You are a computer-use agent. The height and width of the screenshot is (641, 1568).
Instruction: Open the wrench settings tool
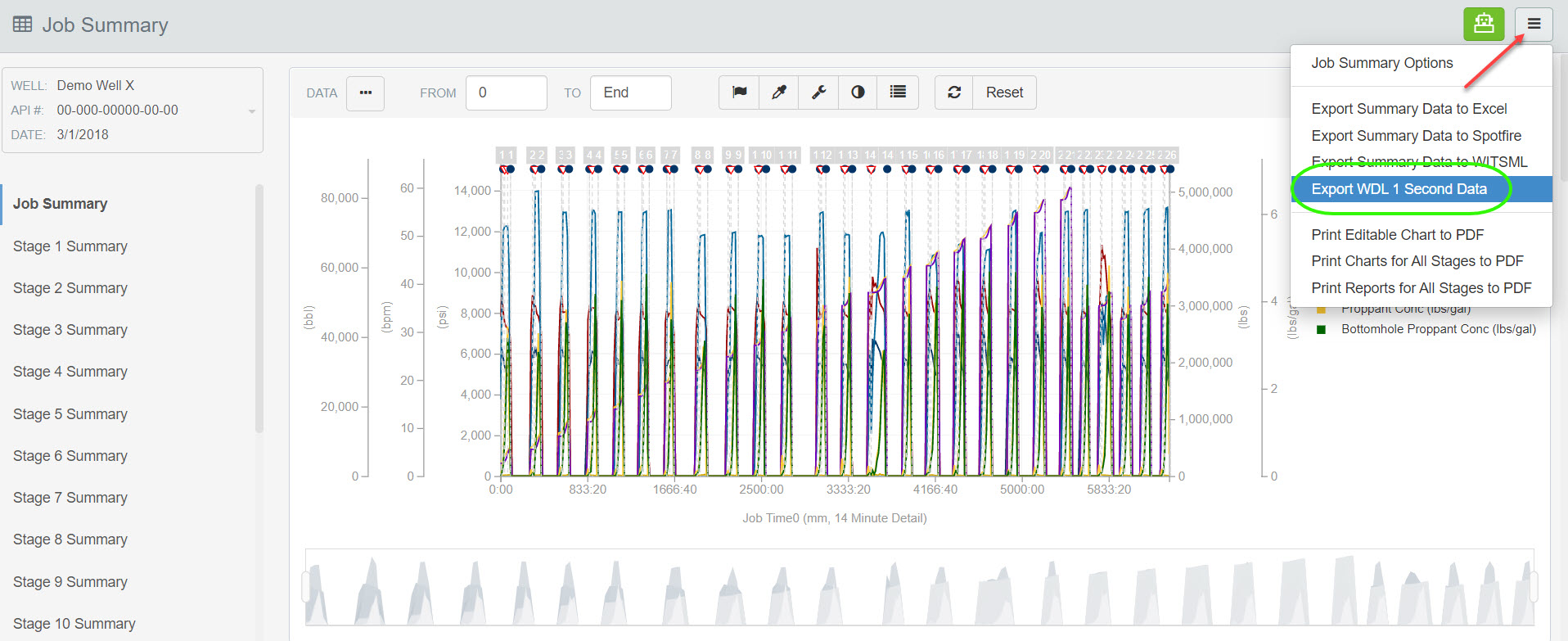818,93
